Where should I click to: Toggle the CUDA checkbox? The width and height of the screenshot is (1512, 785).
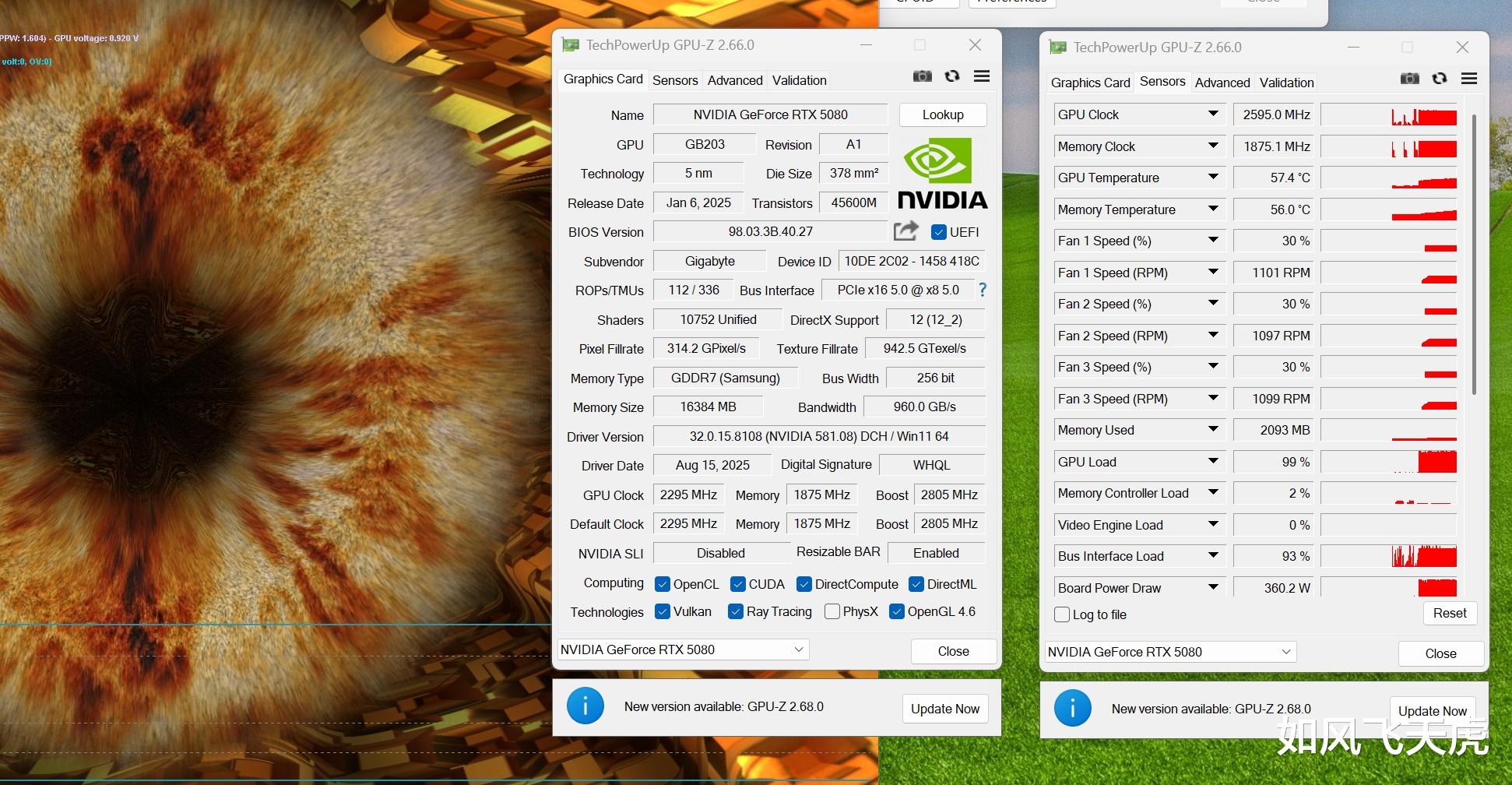[738, 584]
